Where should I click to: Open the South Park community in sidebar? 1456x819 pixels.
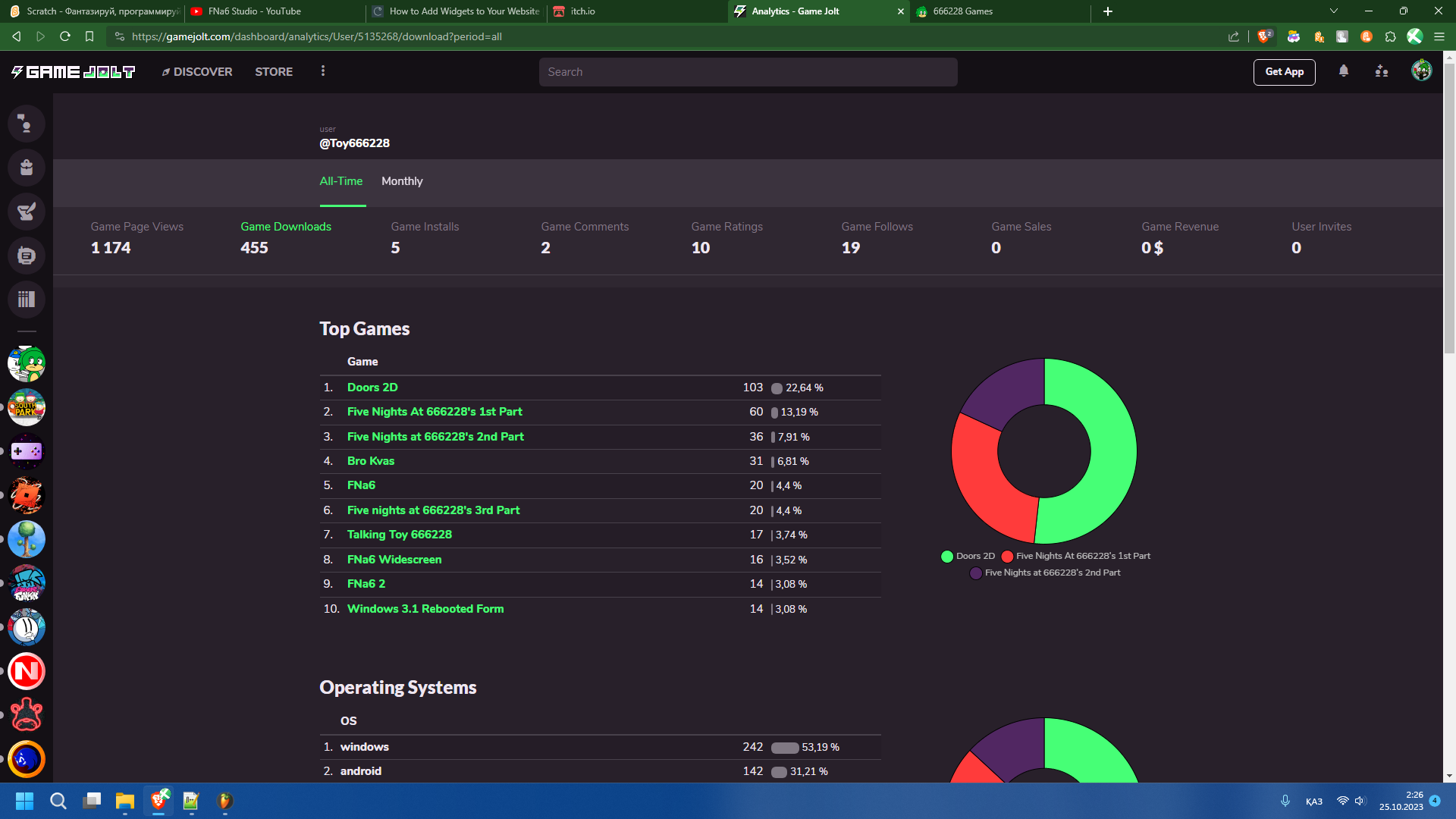point(27,408)
